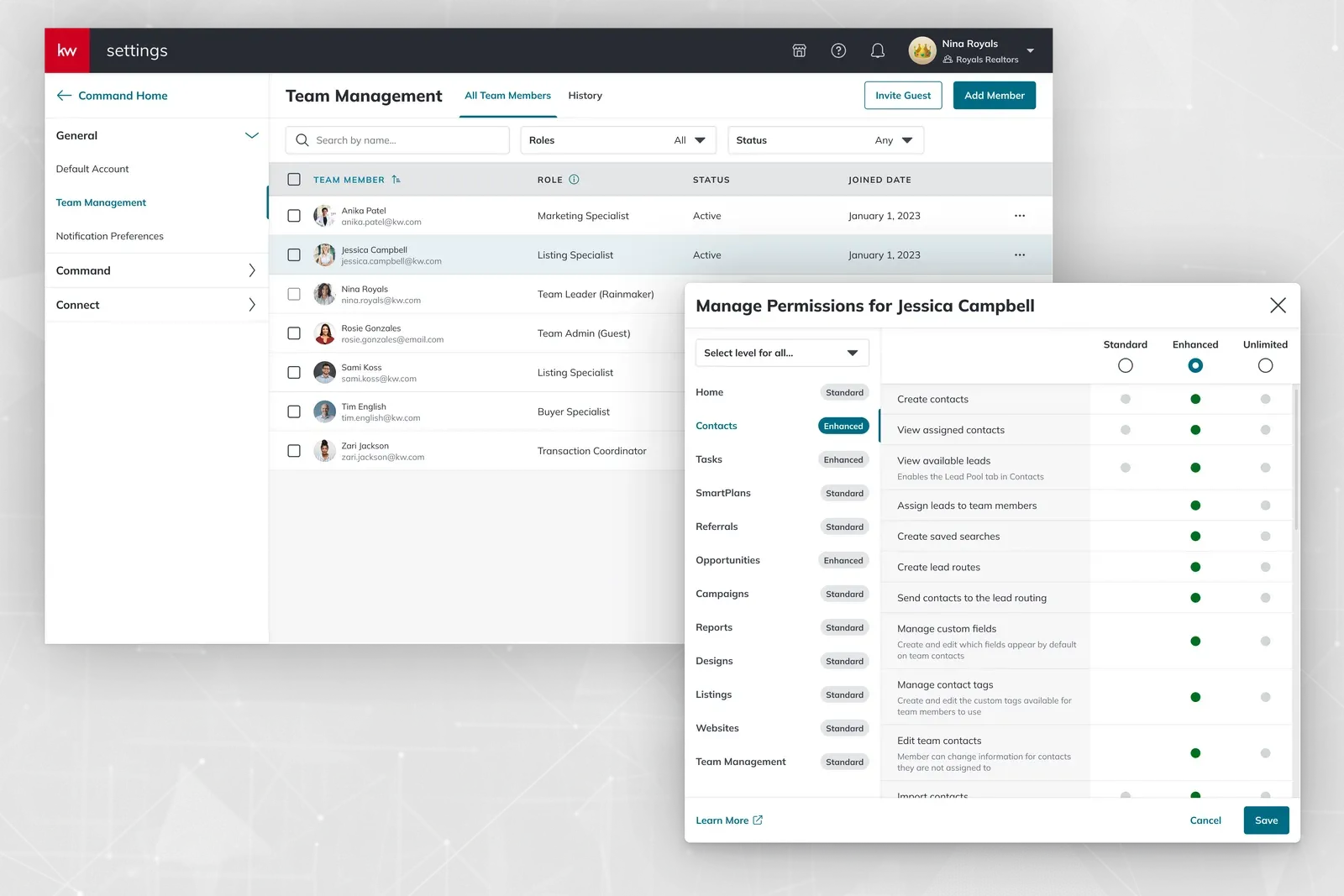The width and height of the screenshot is (1344, 896).
Task: Click the back arrow beside Command Home
Action: pos(64,96)
